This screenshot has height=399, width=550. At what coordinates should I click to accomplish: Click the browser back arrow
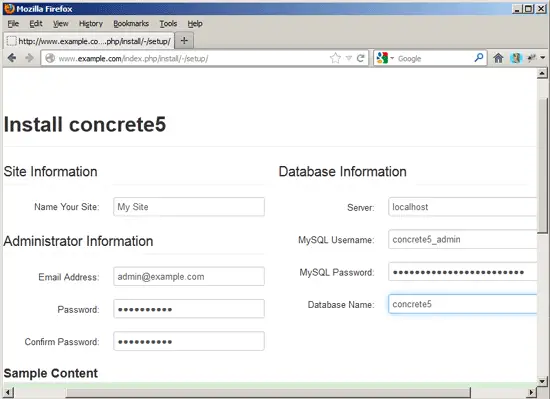(x=12, y=58)
